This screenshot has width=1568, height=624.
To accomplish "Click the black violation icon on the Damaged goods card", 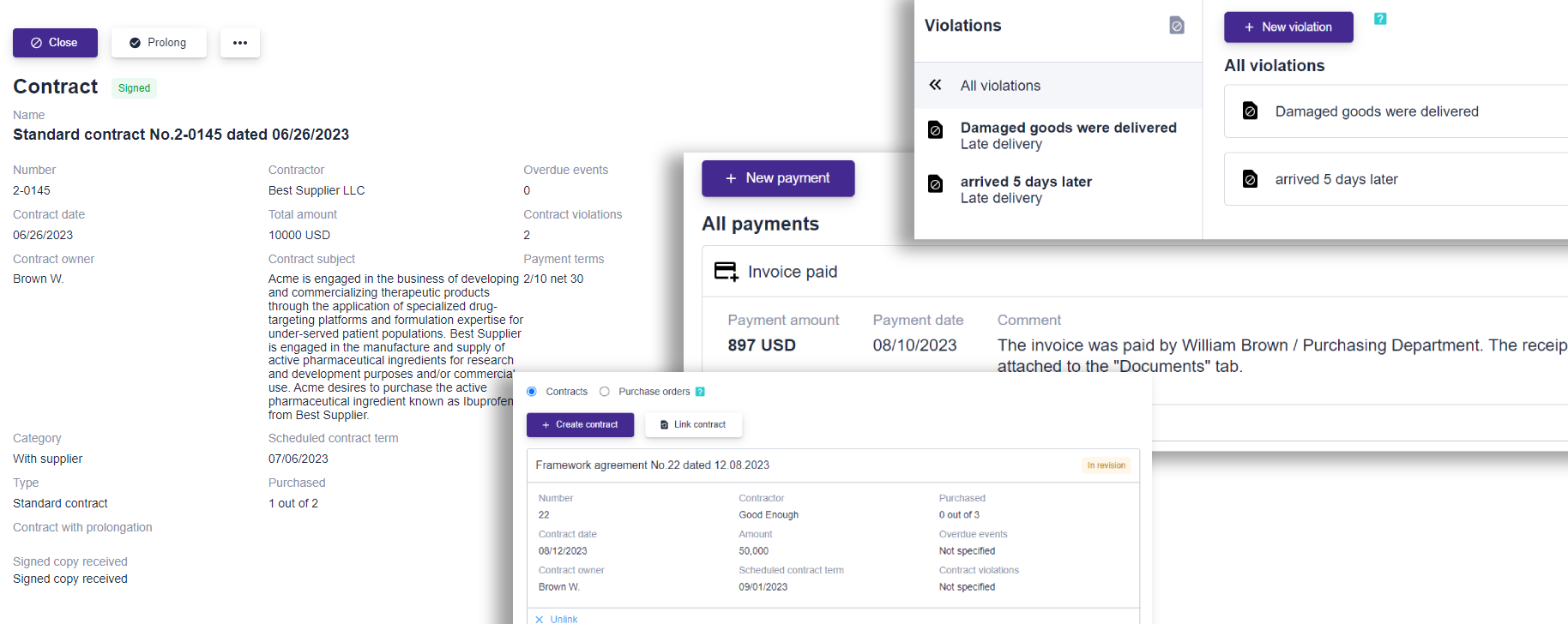I will click(x=1250, y=111).
